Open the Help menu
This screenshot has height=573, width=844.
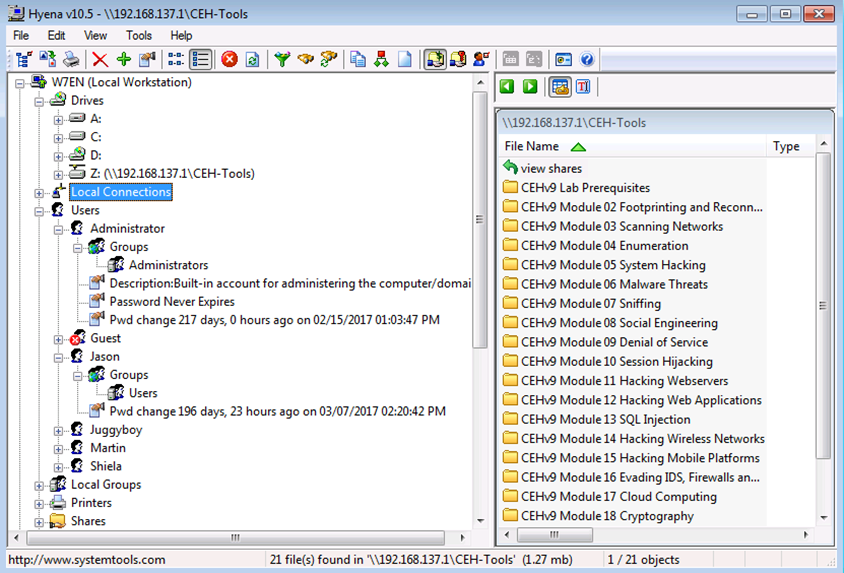[x=181, y=36]
